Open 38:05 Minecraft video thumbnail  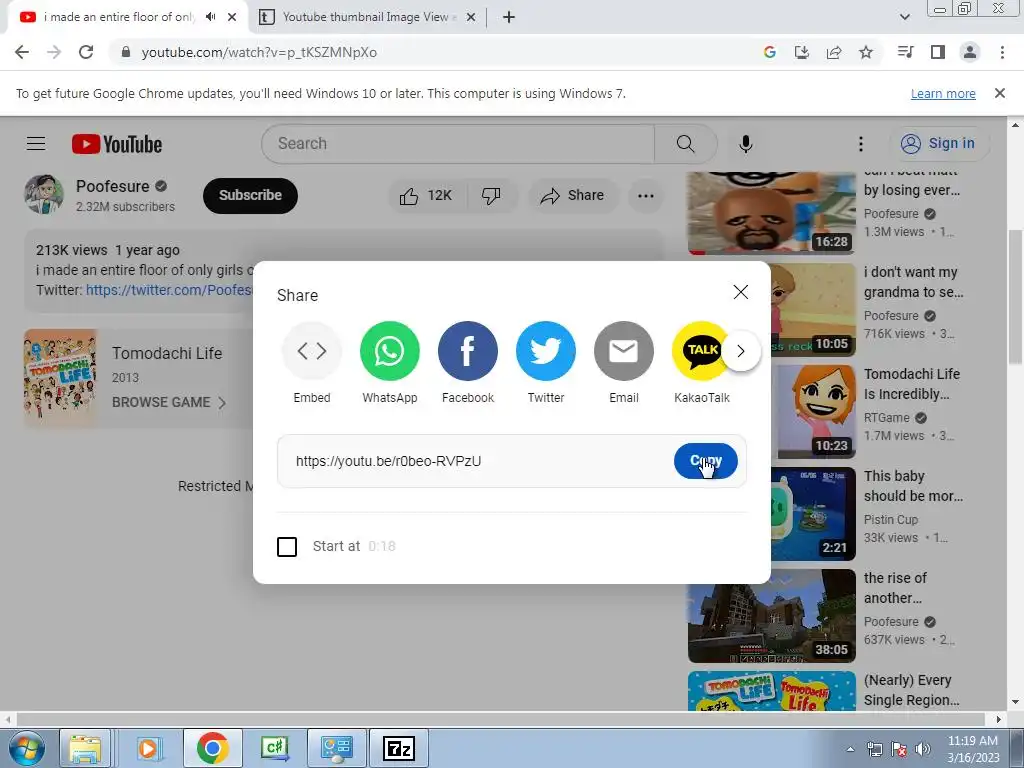(x=772, y=616)
